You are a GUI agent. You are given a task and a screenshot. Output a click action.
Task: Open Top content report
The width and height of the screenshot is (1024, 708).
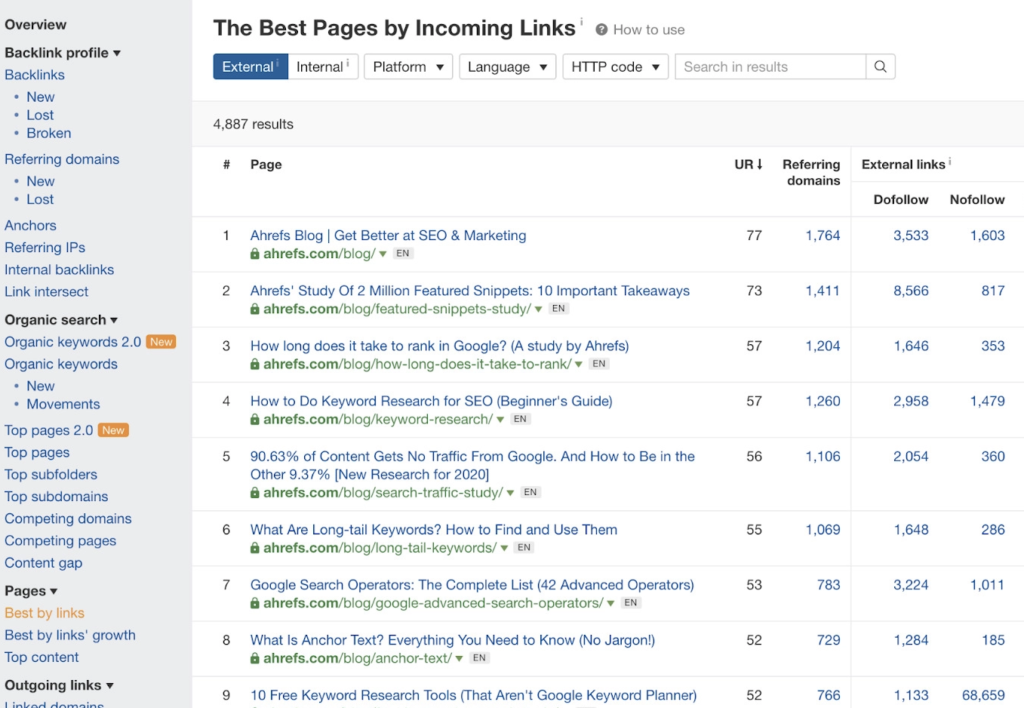pyautogui.click(x=42, y=658)
